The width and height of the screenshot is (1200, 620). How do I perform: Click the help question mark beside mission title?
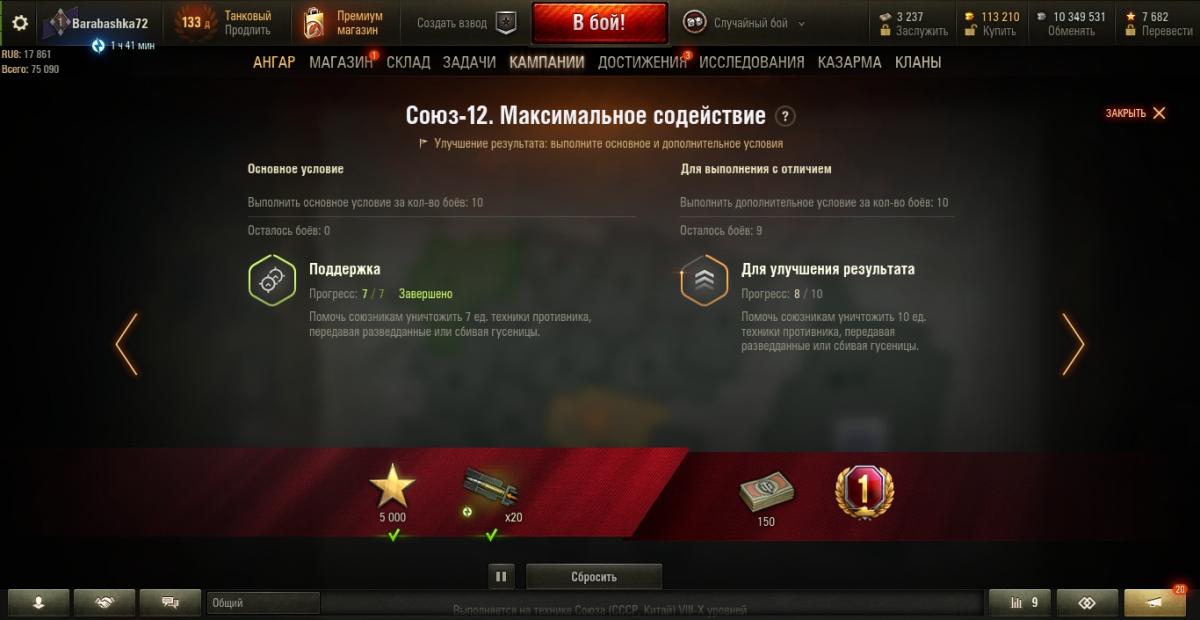786,116
